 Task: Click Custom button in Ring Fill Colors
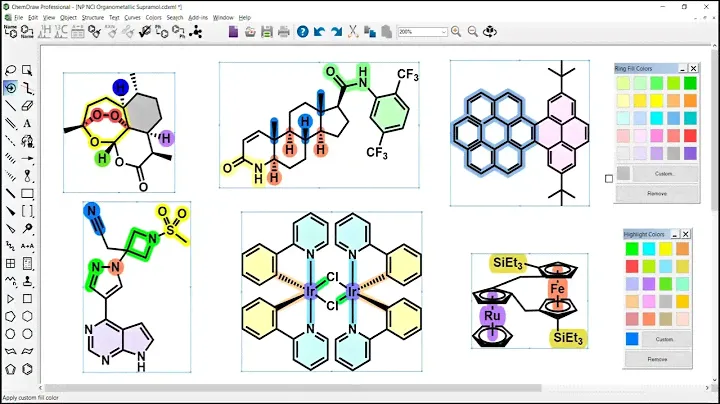click(x=665, y=173)
